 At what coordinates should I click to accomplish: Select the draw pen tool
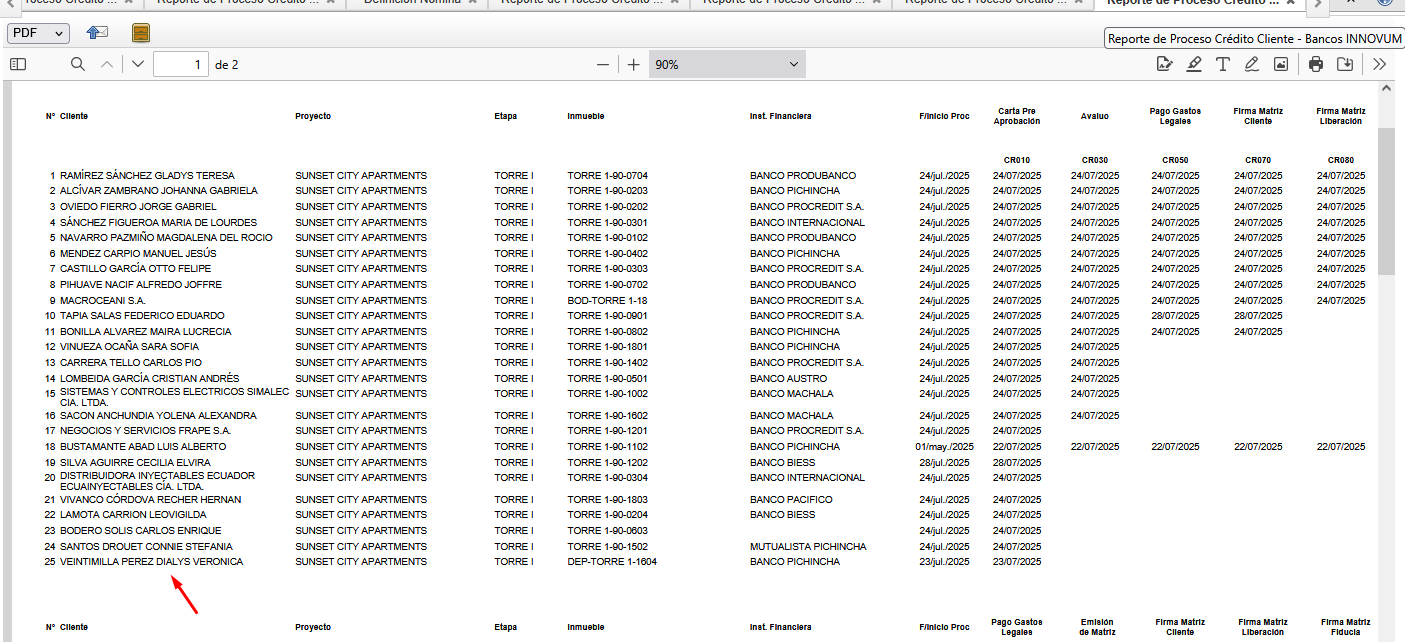tap(1251, 64)
